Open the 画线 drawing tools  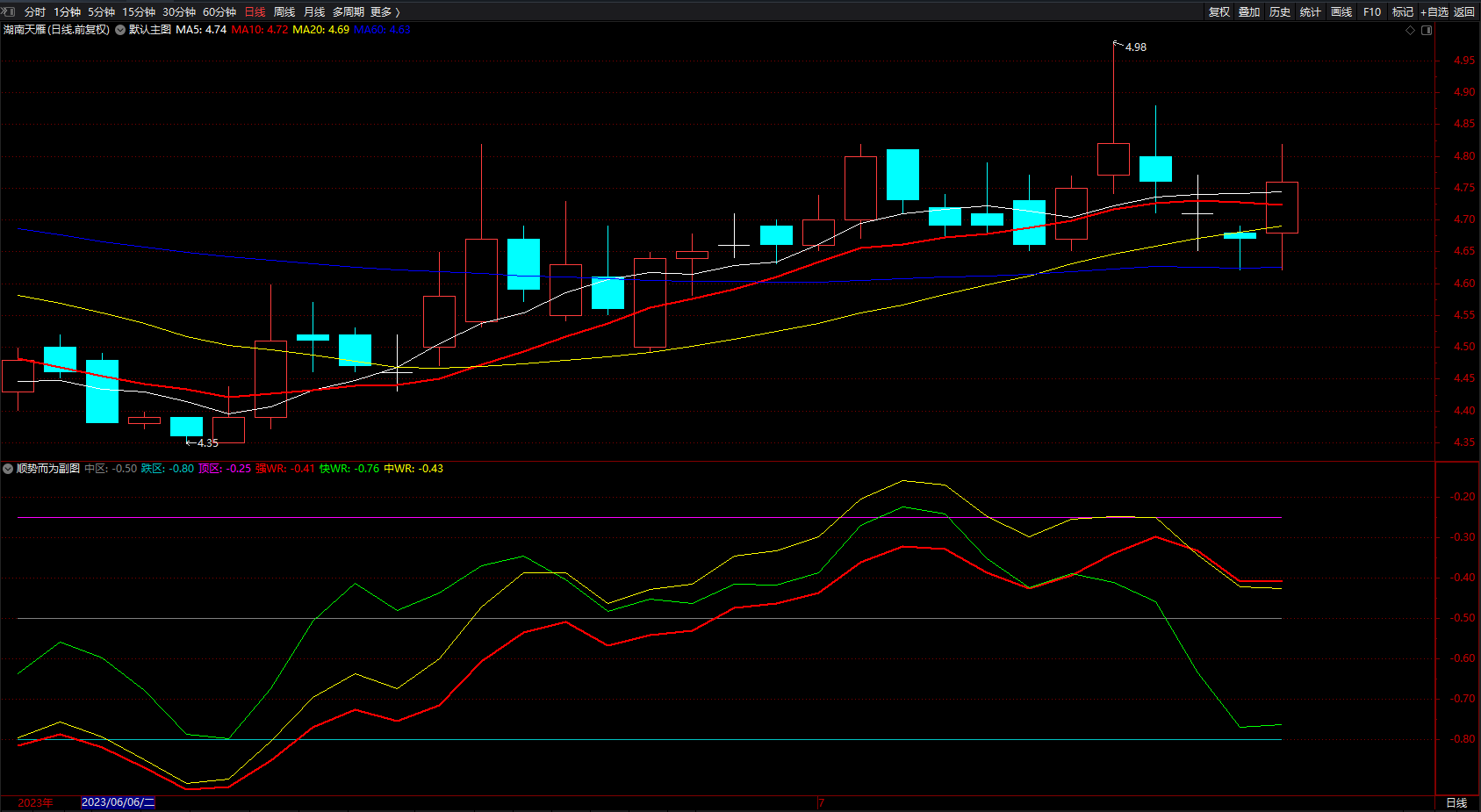click(x=1341, y=11)
